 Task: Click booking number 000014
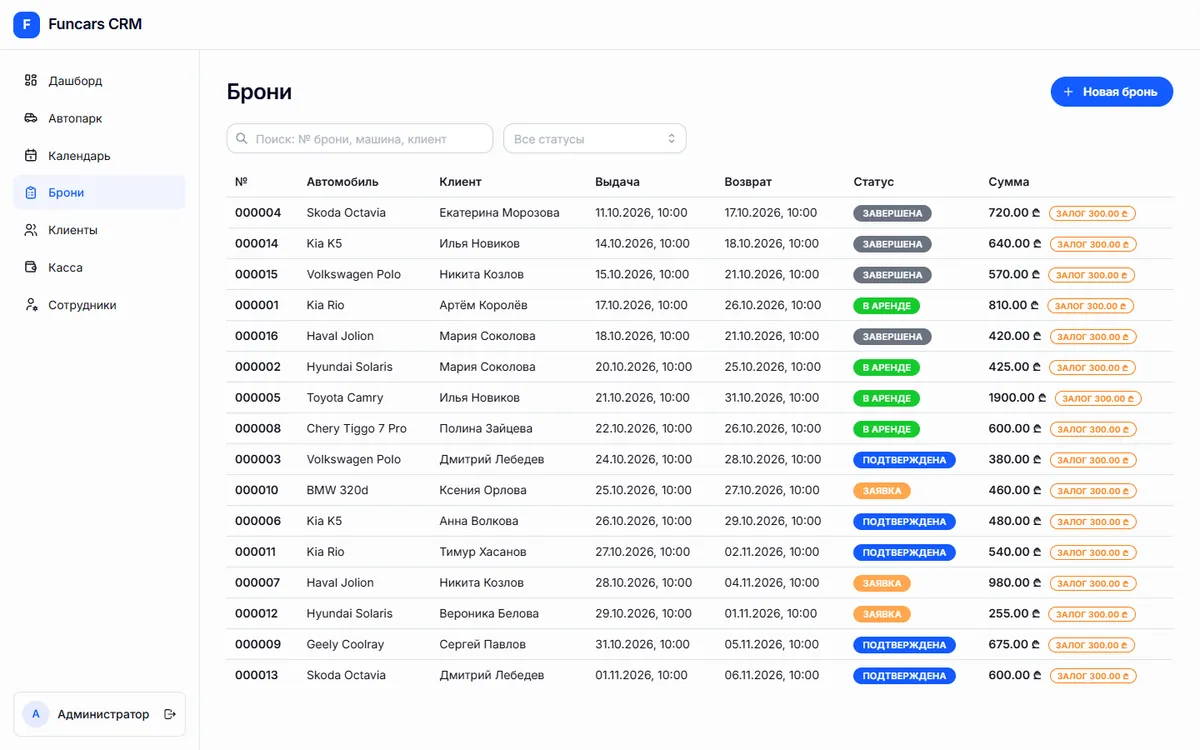pyautogui.click(x=257, y=244)
